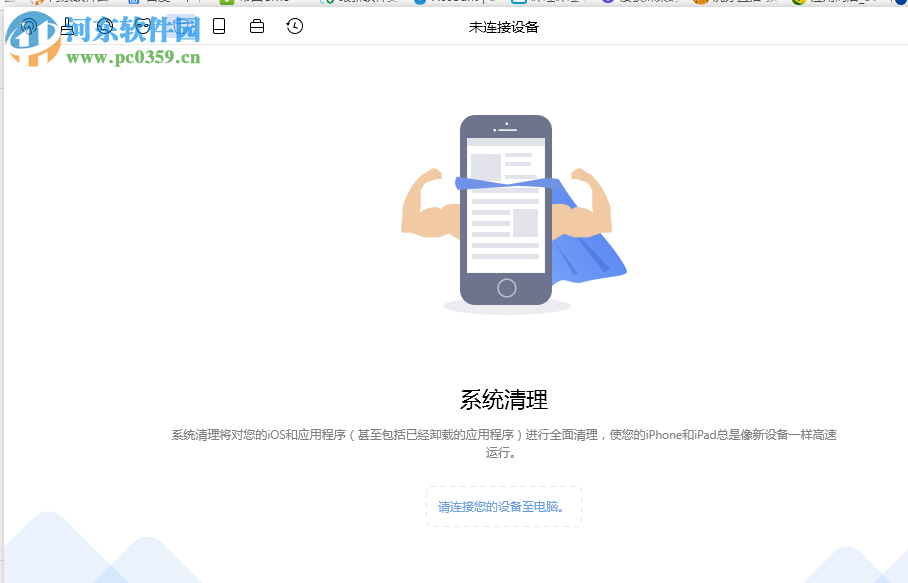Click the system clean description paragraph
The height and width of the screenshot is (583, 908).
click(504, 441)
